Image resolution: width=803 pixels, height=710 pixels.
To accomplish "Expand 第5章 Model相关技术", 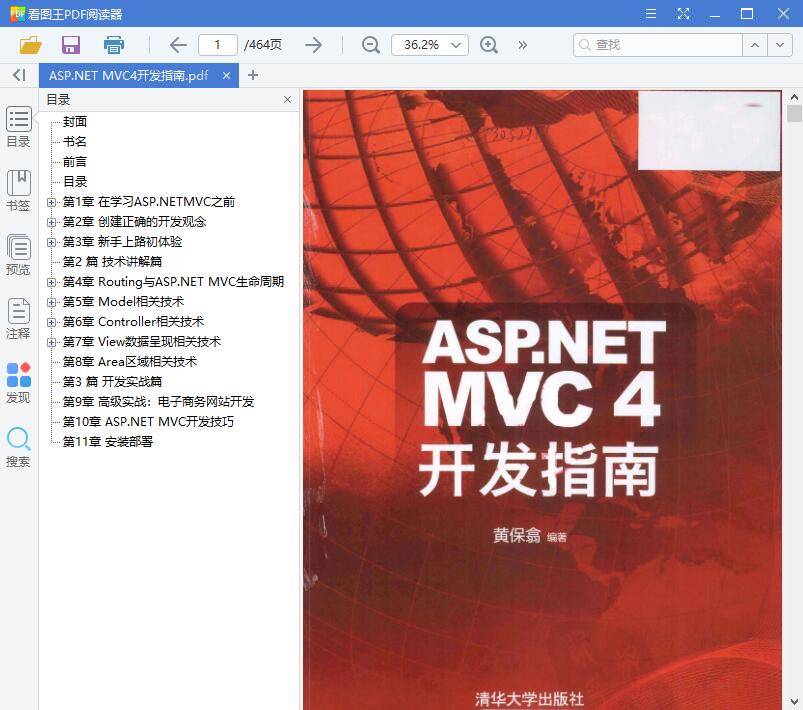I will pos(51,302).
